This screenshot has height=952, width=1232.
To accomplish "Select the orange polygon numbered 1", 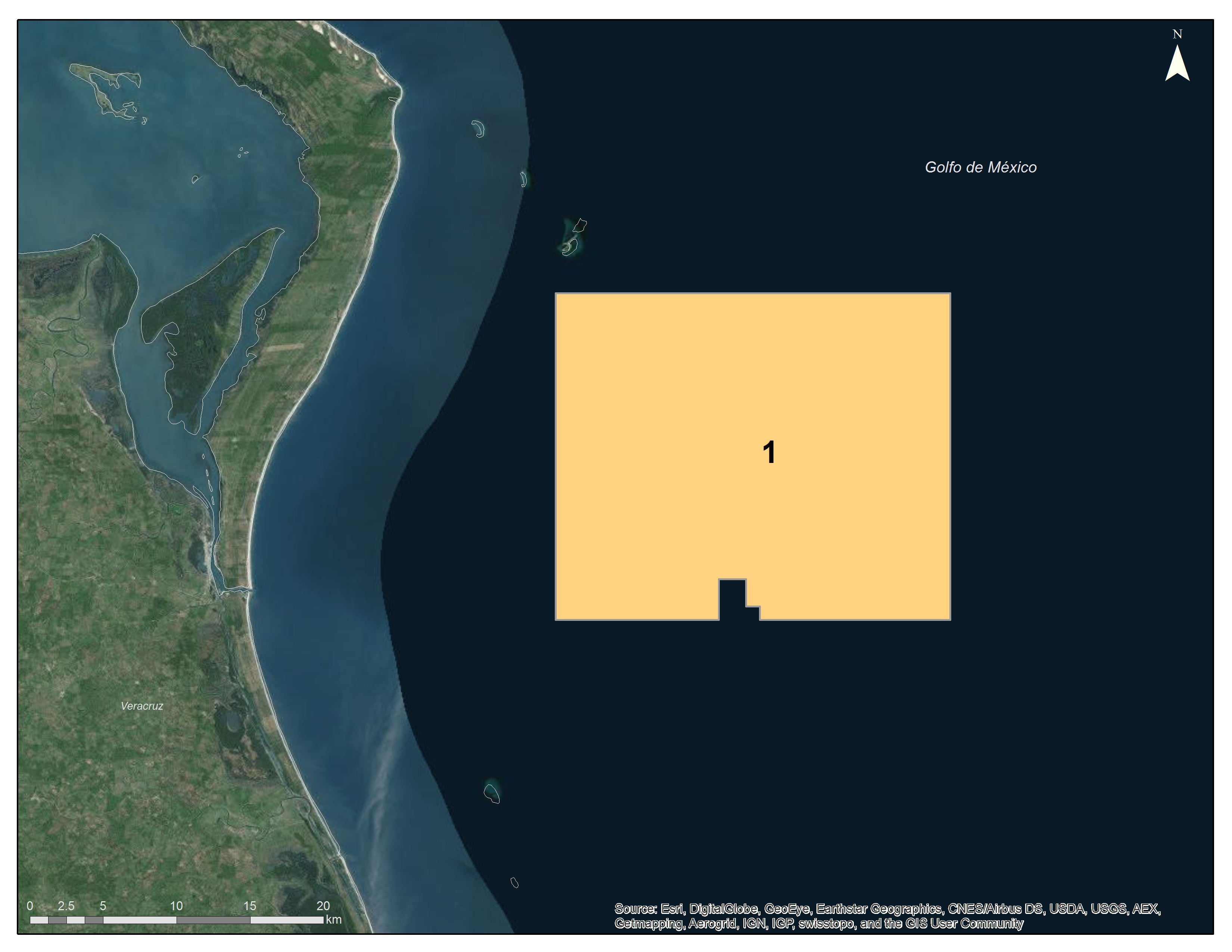I will coord(677,395).
